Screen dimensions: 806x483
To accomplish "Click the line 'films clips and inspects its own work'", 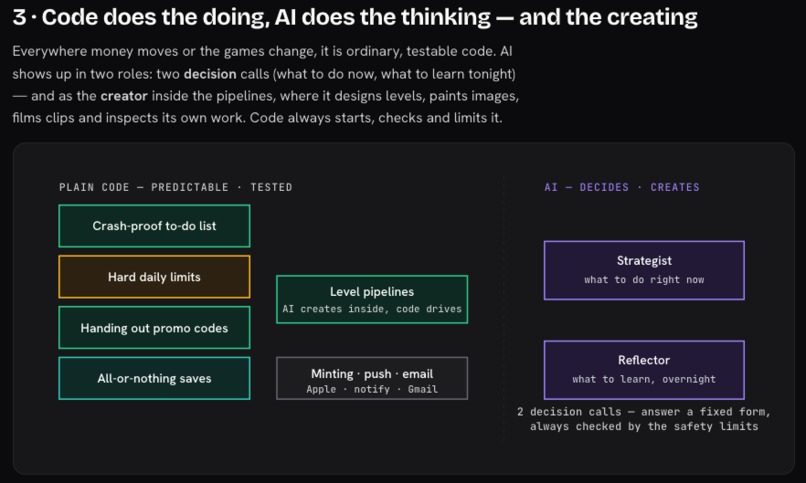I will pos(257,118).
